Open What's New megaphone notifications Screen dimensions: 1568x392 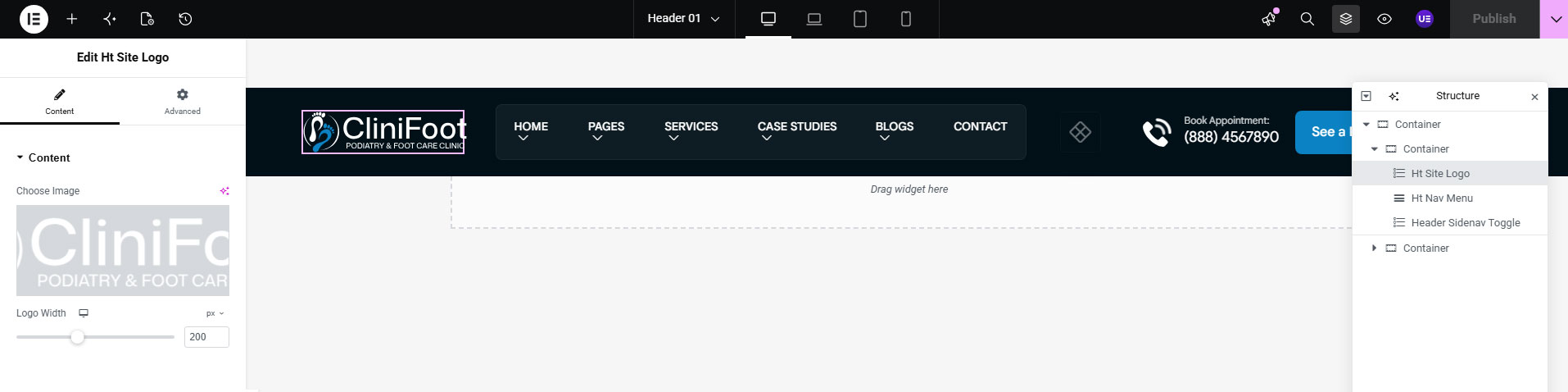point(1269,19)
